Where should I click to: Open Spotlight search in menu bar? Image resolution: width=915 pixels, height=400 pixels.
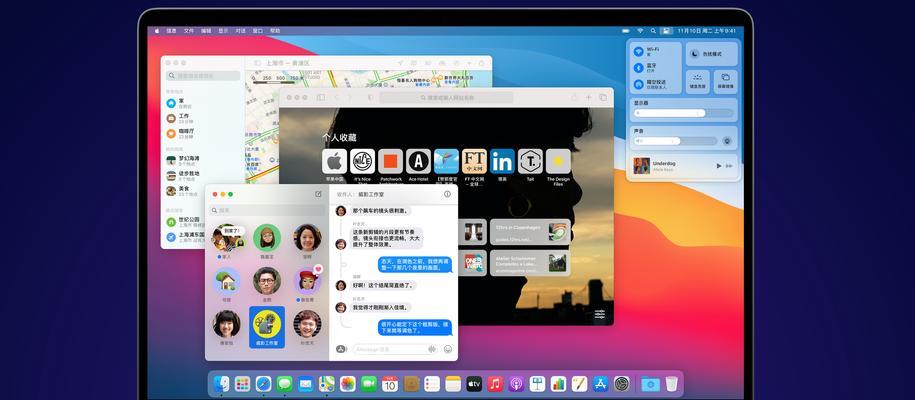tap(654, 30)
